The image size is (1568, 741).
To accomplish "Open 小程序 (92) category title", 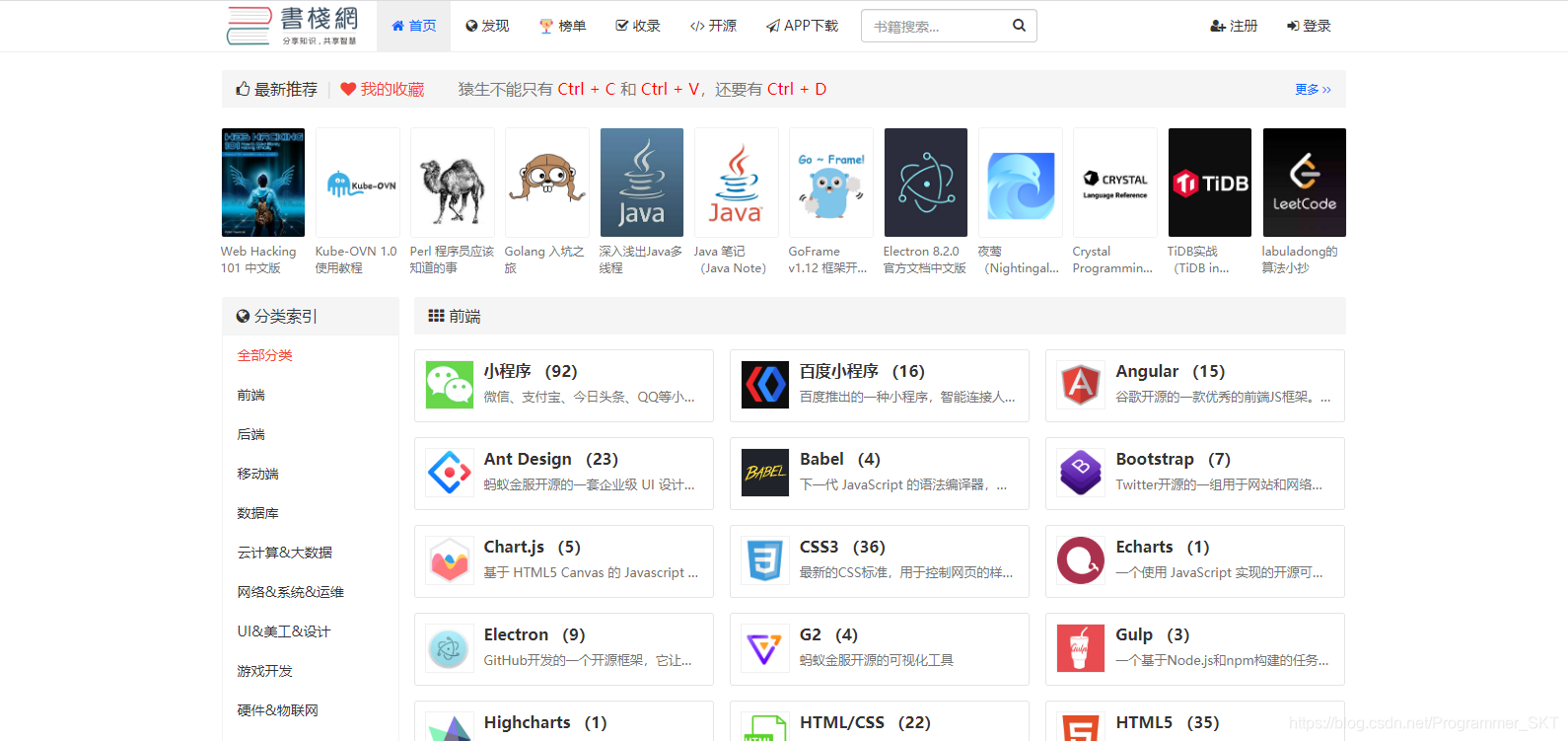I will click(531, 371).
